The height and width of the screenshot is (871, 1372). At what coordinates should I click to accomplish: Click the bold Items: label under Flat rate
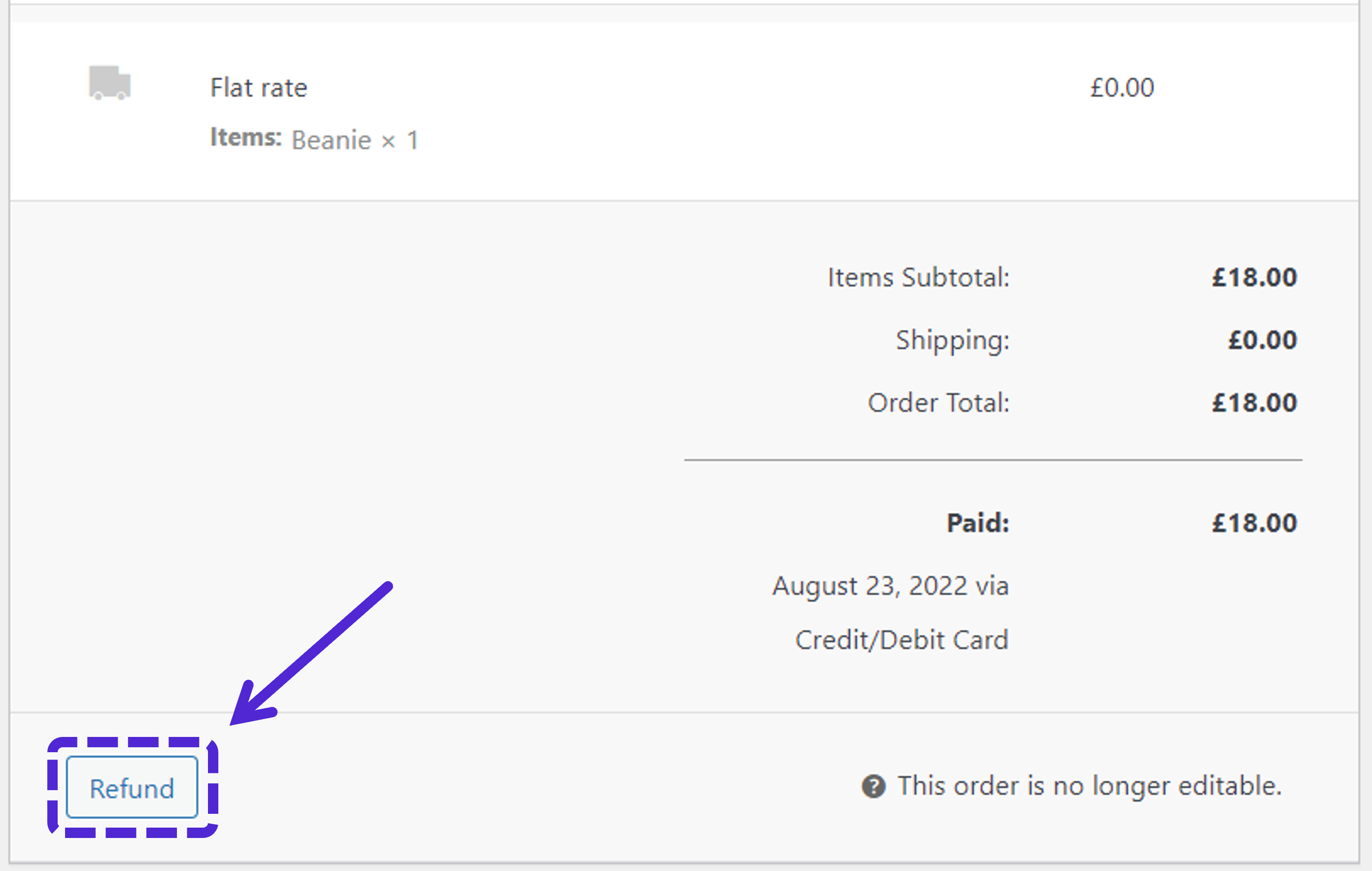tap(245, 138)
